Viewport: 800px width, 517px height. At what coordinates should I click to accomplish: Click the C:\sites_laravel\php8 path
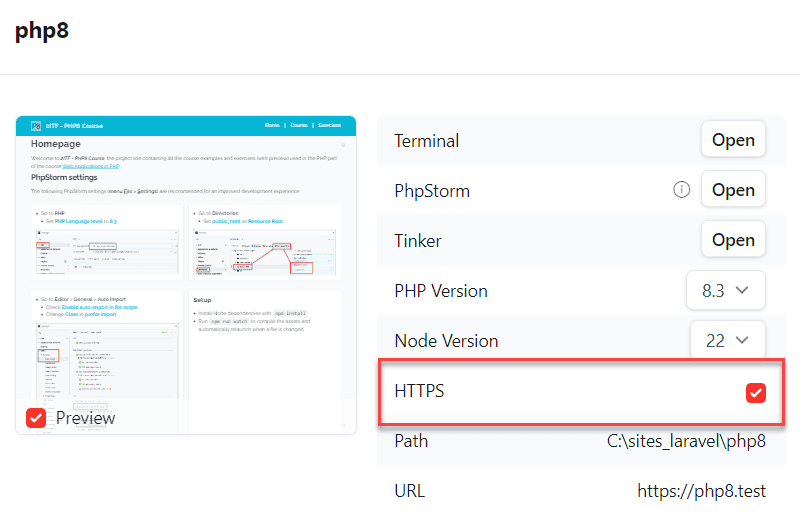pos(686,440)
